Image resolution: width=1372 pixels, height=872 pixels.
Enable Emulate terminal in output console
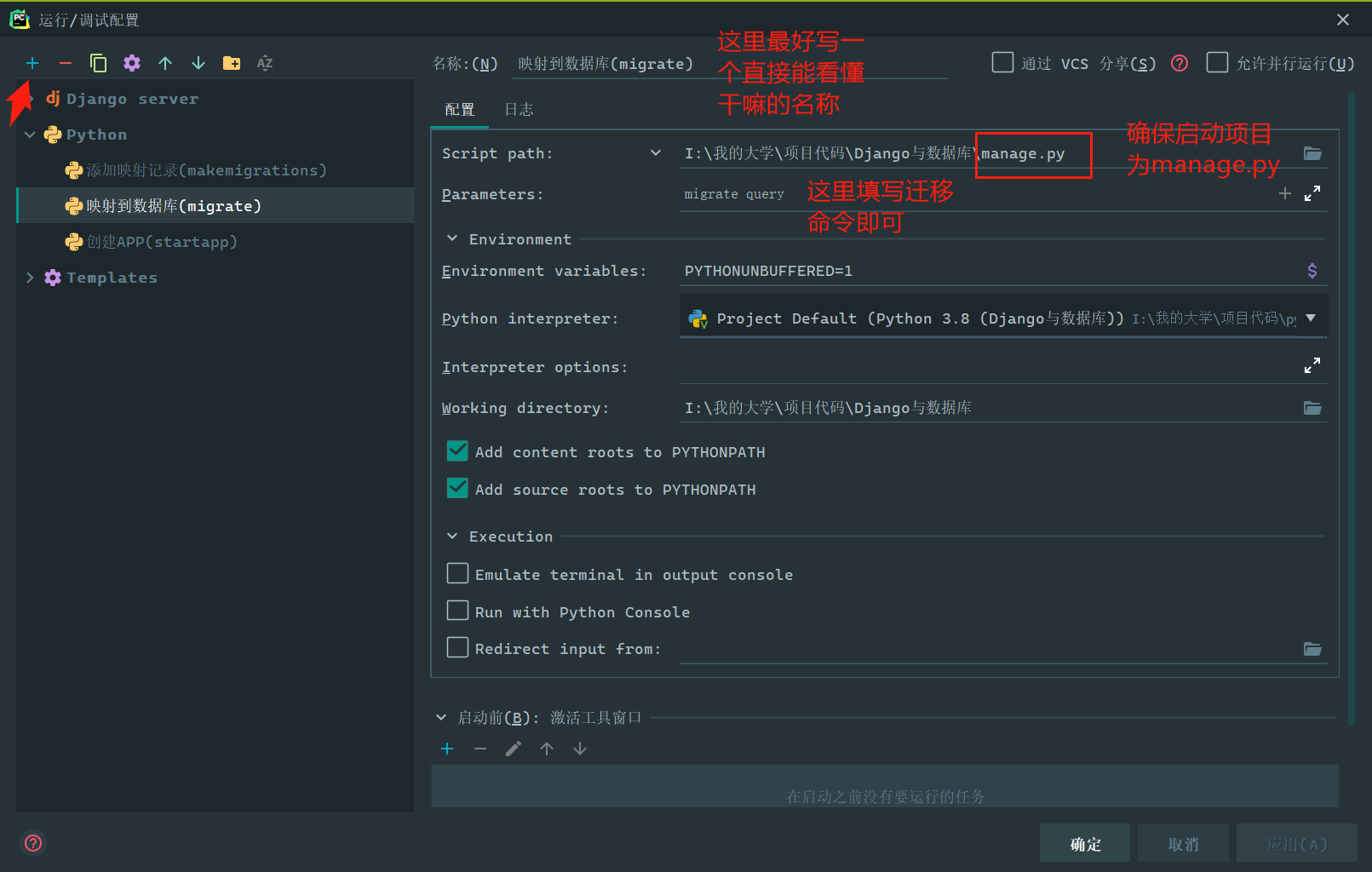coord(457,573)
